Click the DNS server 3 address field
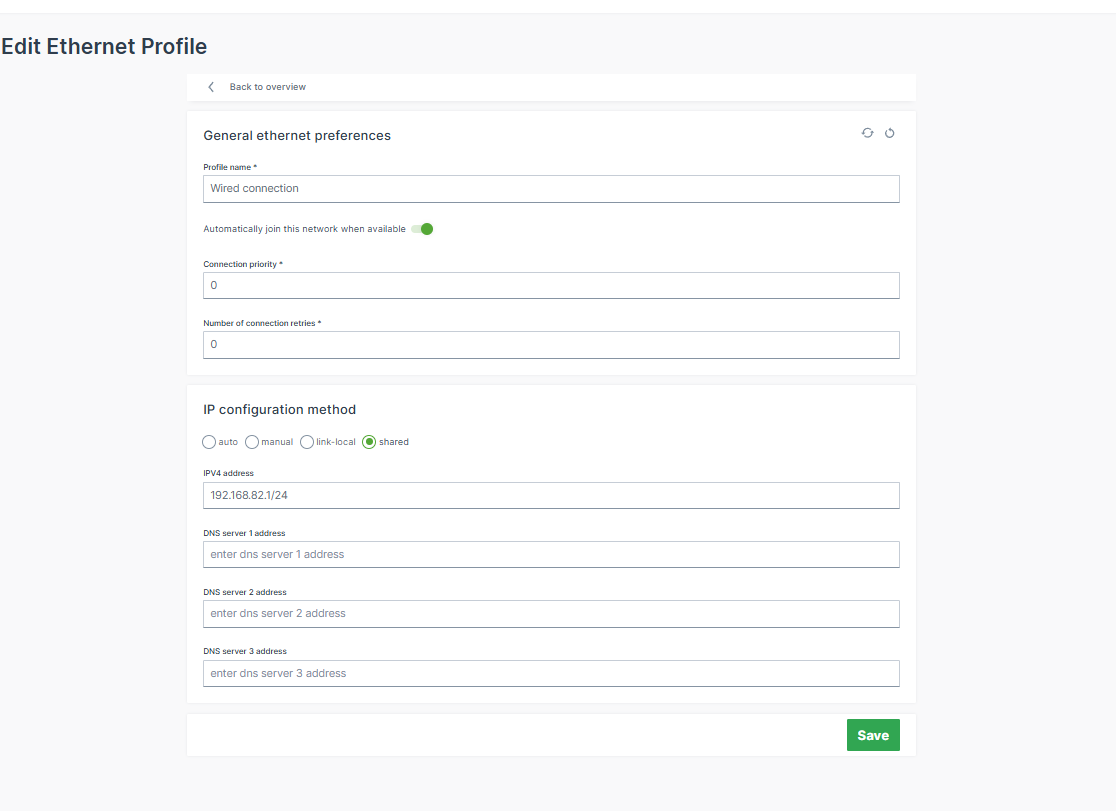The height and width of the screenshot is (811, 1116). point(550,673)
